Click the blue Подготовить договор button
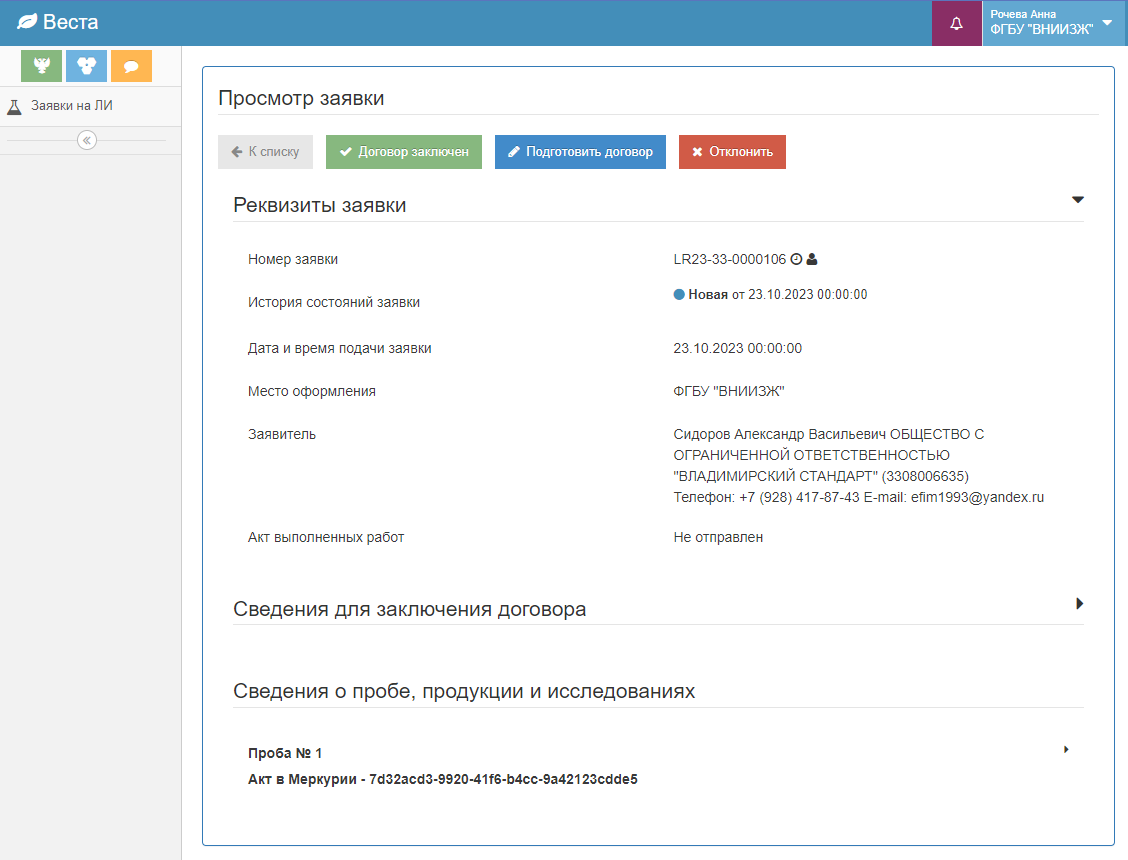The image size is (1128, 860). [x=580, y=152]
